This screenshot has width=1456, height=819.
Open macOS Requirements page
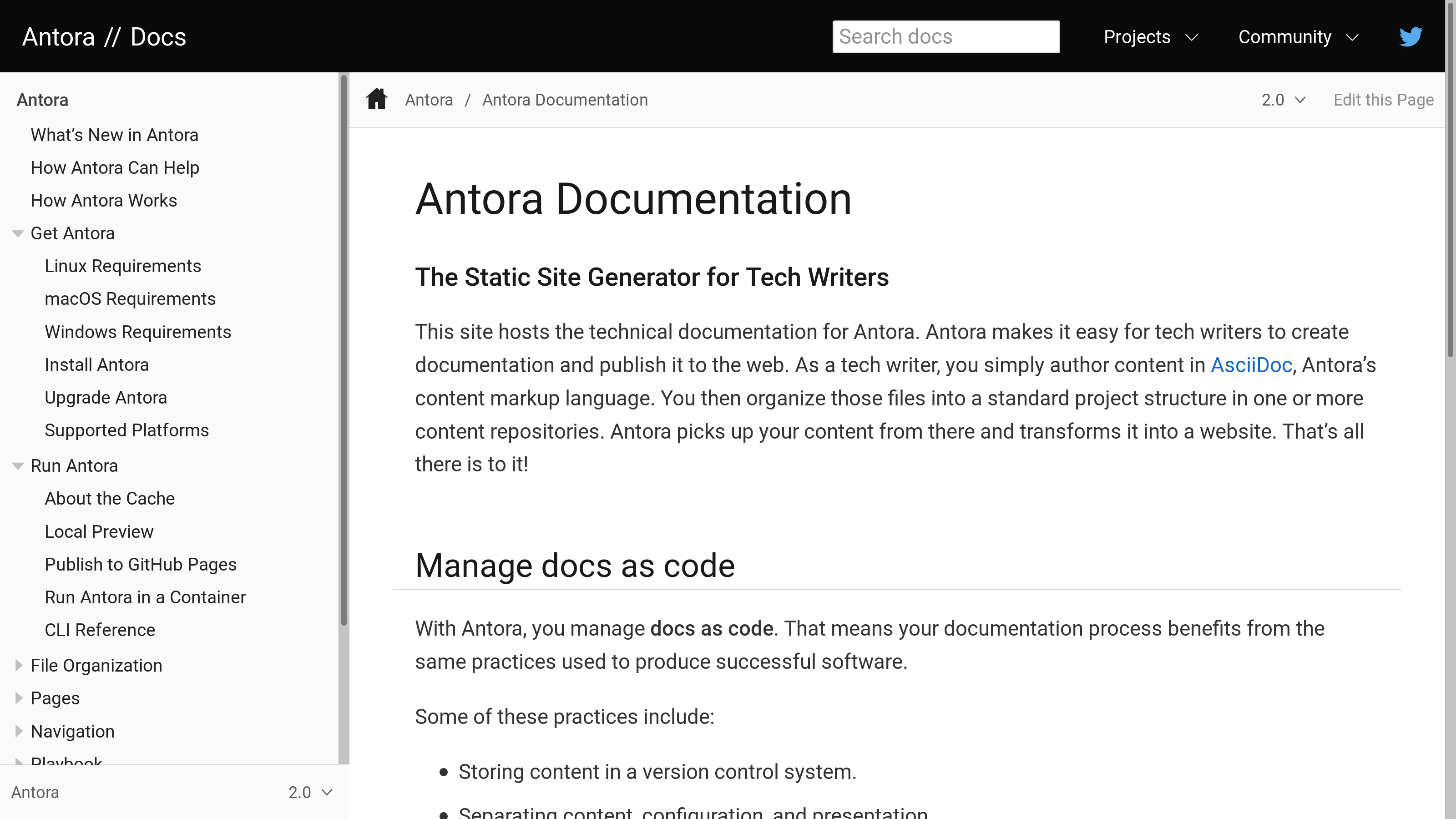pyautogui.click(x=130, y=299)
